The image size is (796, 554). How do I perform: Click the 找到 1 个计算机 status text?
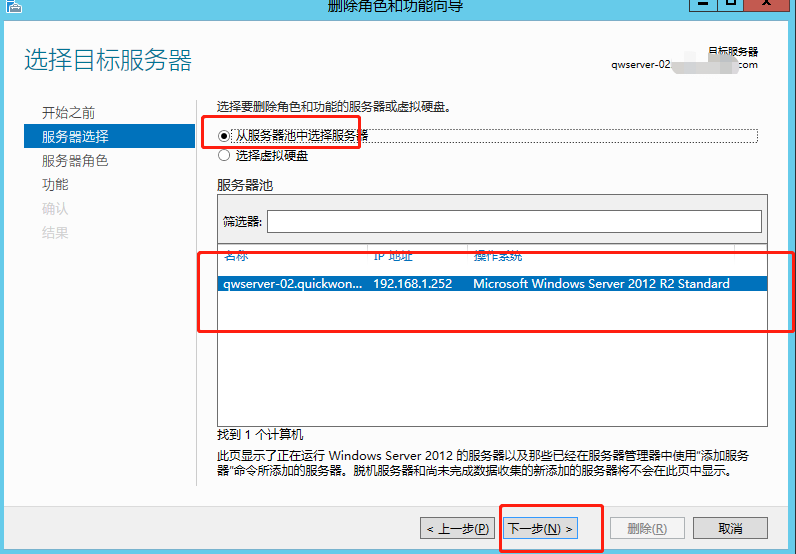(x=260, y=435)
